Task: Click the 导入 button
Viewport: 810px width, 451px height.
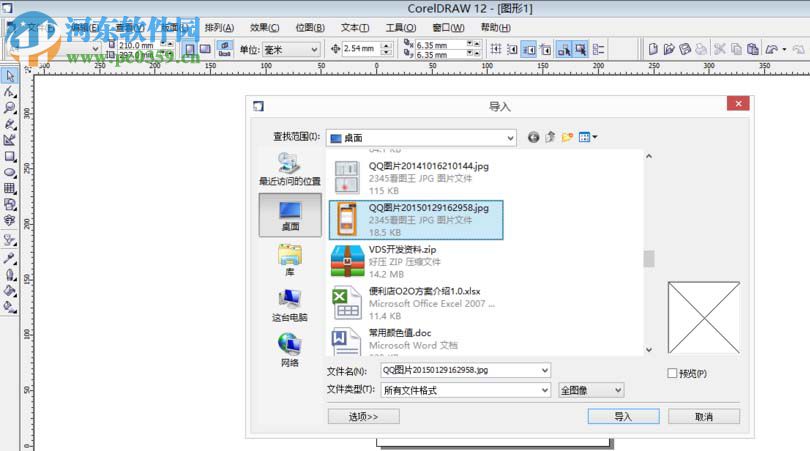Action: pos(623,416)
